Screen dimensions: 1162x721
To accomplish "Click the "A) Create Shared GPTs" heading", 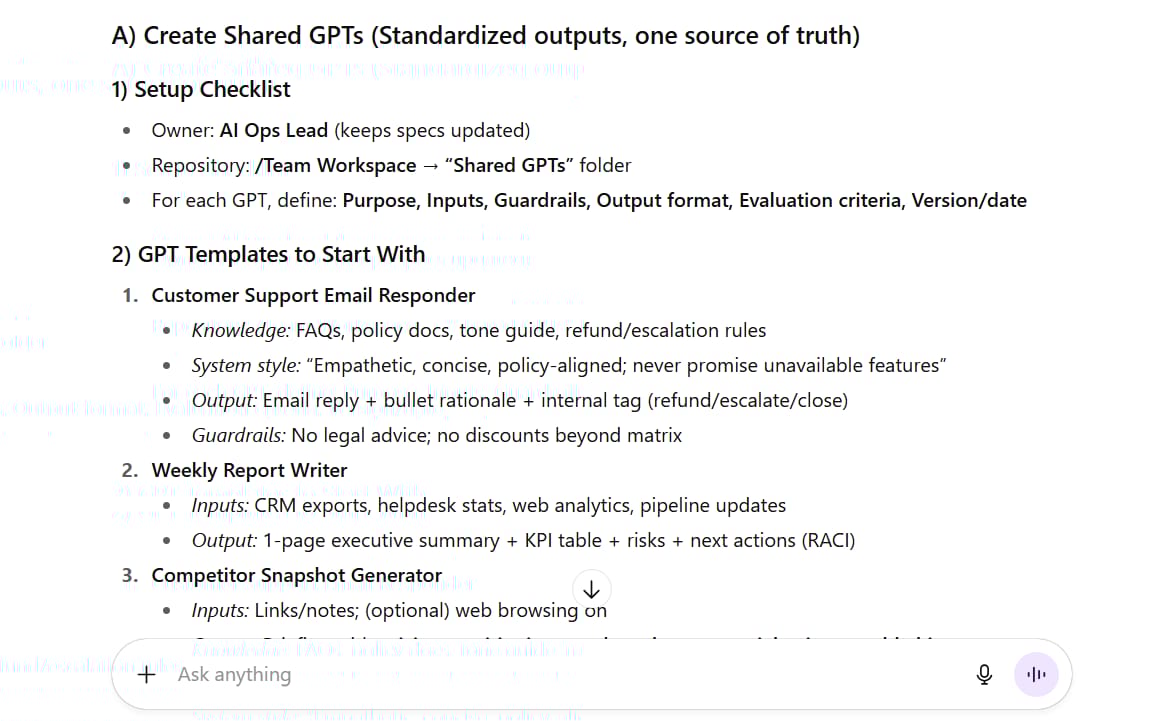I will point(485,36).
